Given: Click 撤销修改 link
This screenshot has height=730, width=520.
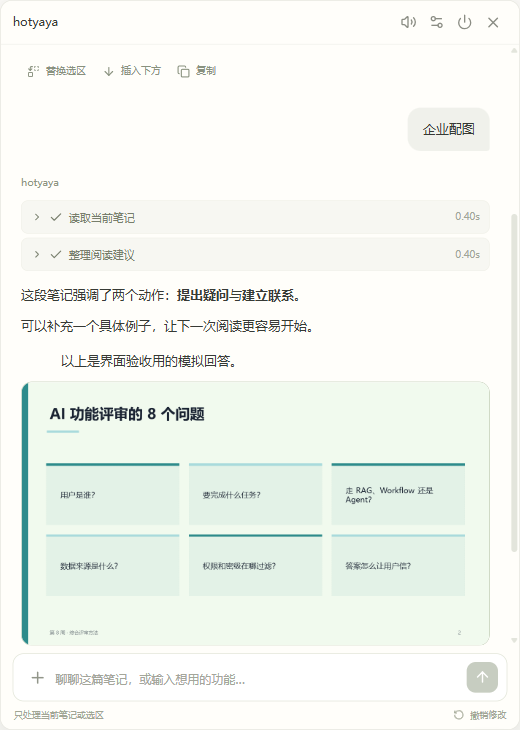Looking at the screenshot, I should 488,715.
